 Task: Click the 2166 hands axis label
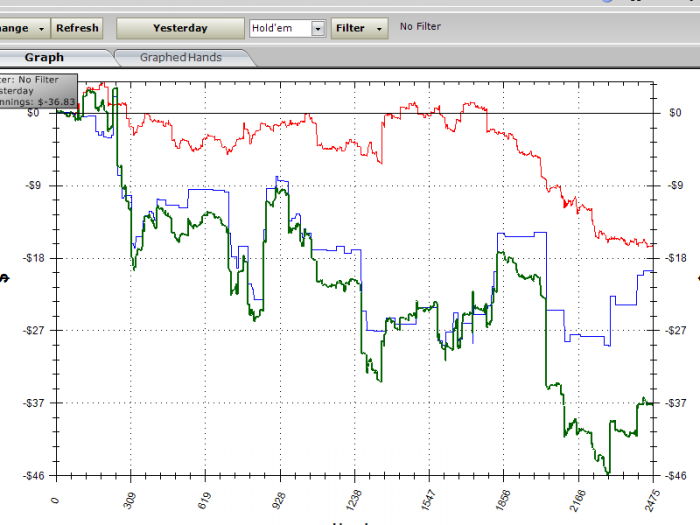(x=577, y=500)
